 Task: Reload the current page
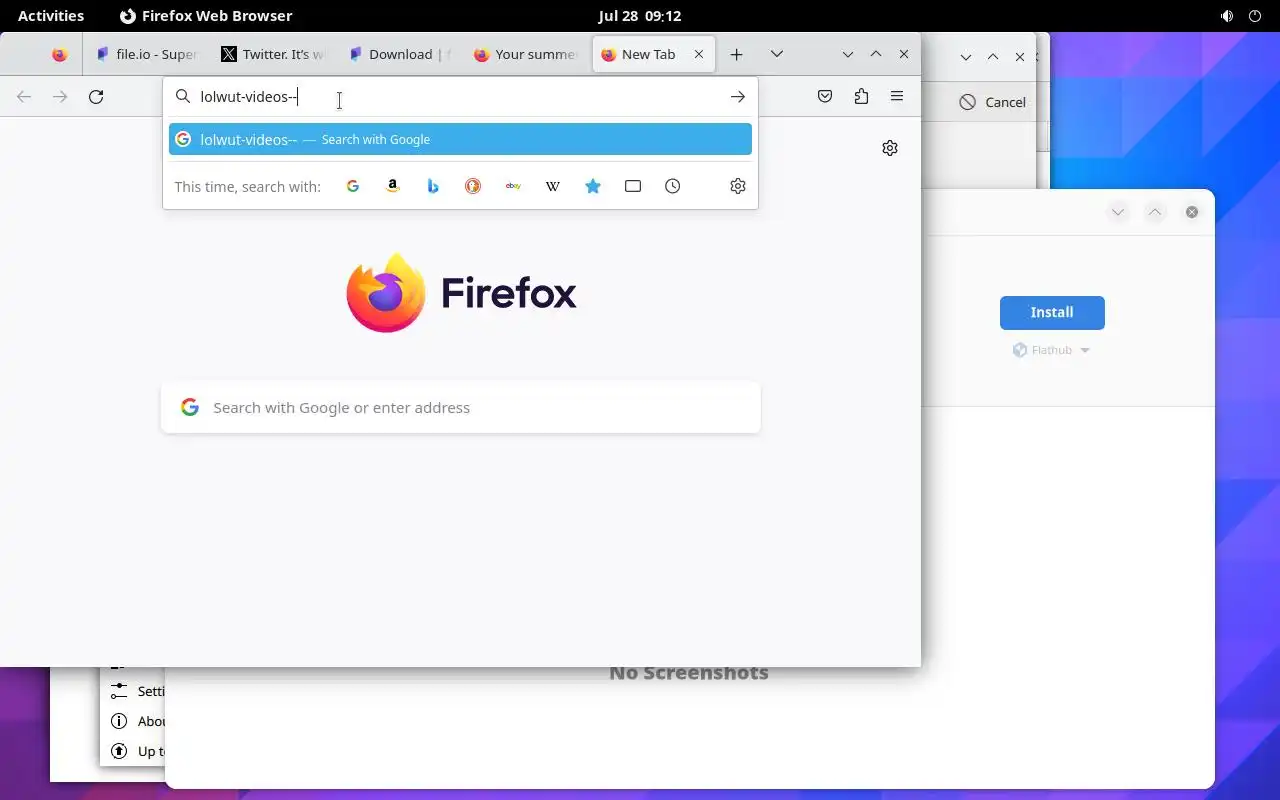(x=96, y=97)
